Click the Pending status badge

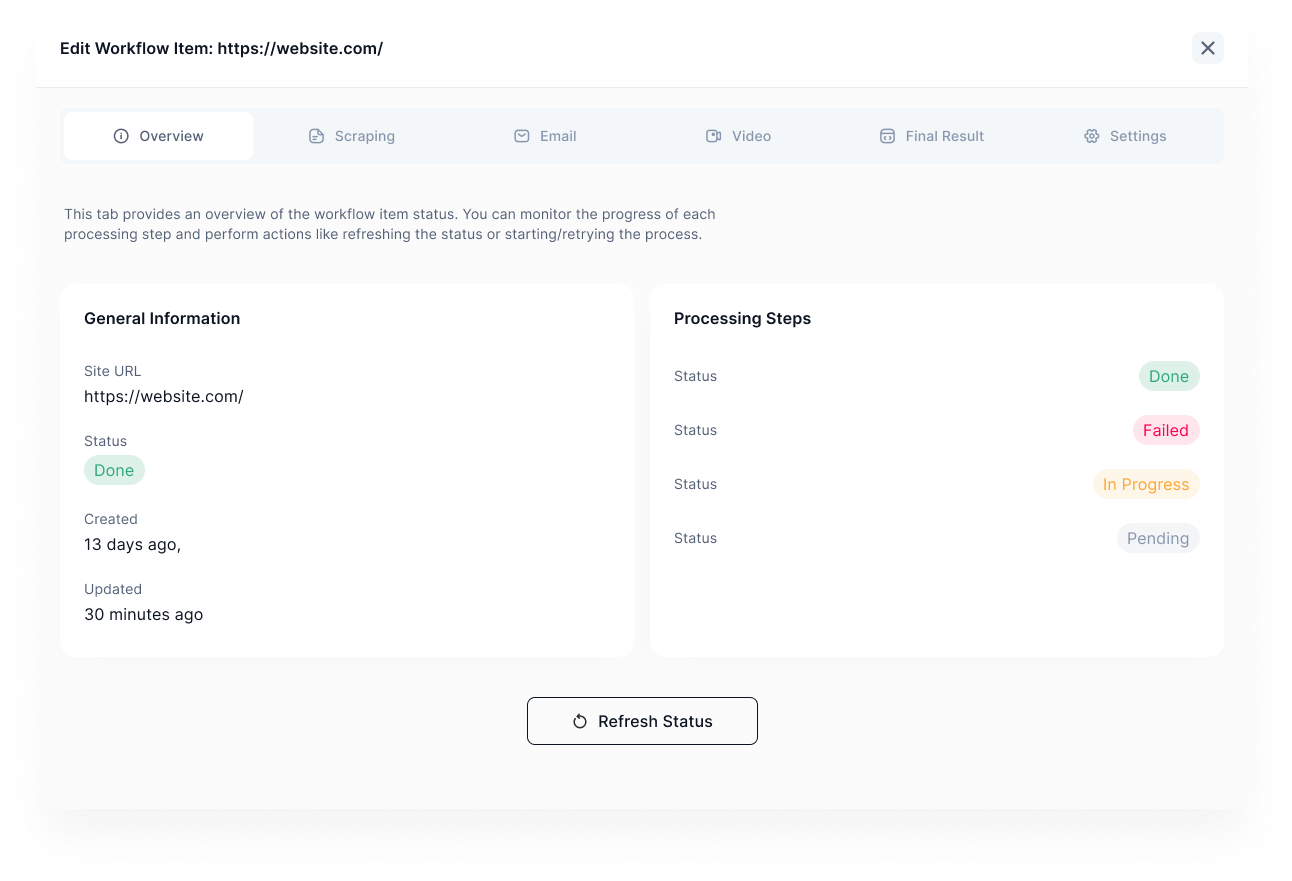[x=1158, y=538]
